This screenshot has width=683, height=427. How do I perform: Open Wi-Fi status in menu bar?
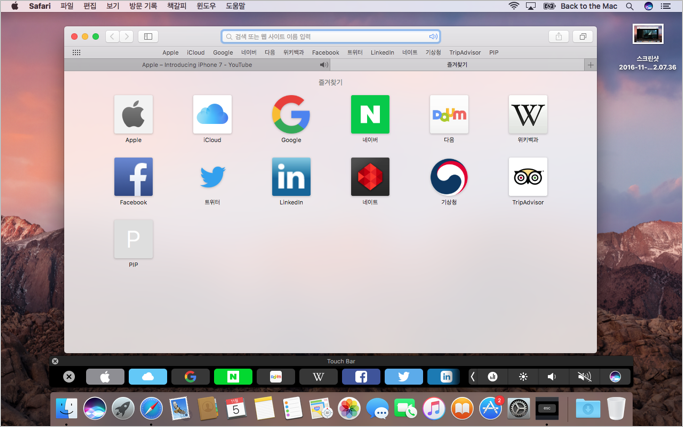click(514, 6)
